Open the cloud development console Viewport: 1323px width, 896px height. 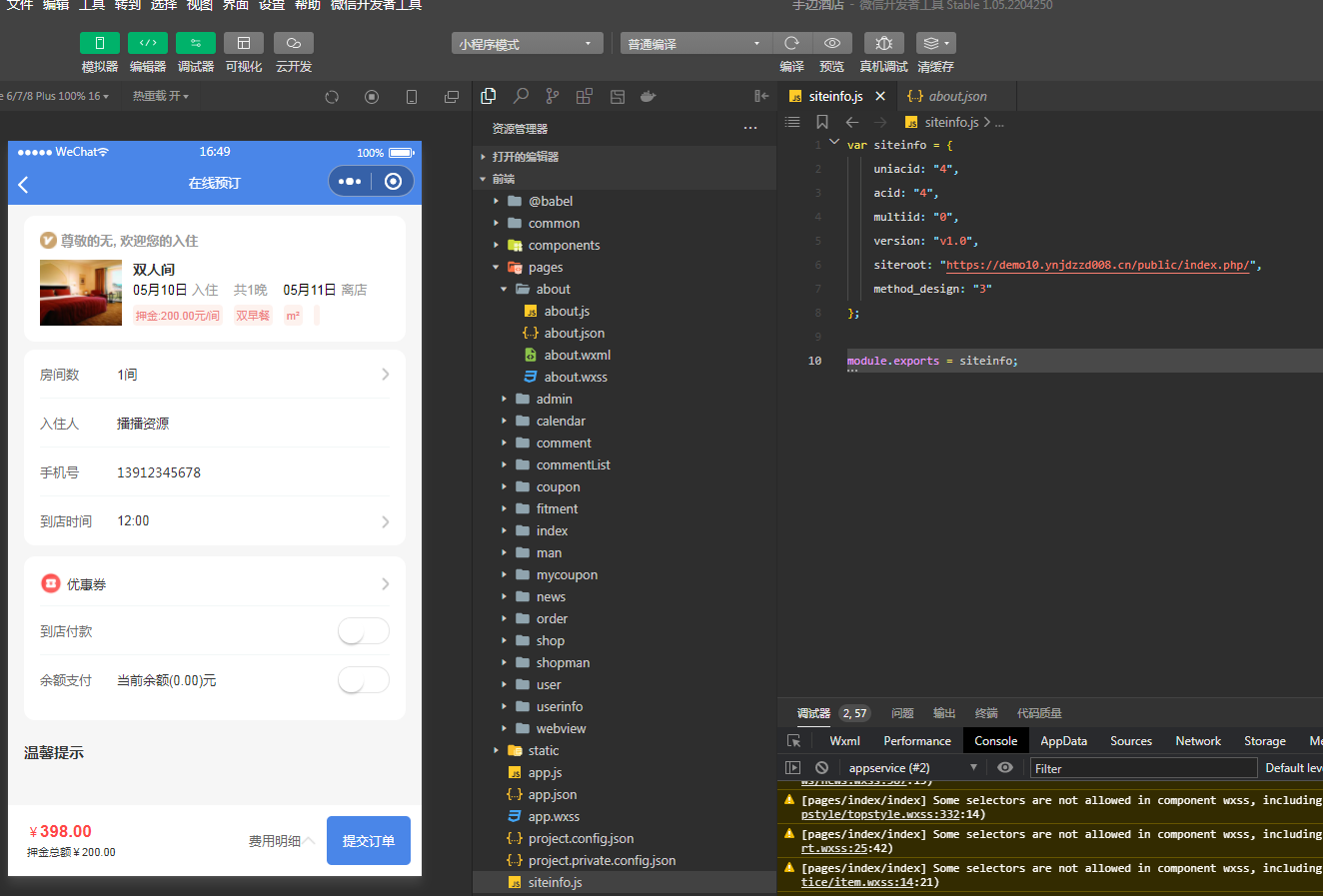click(x=293, y=43)
